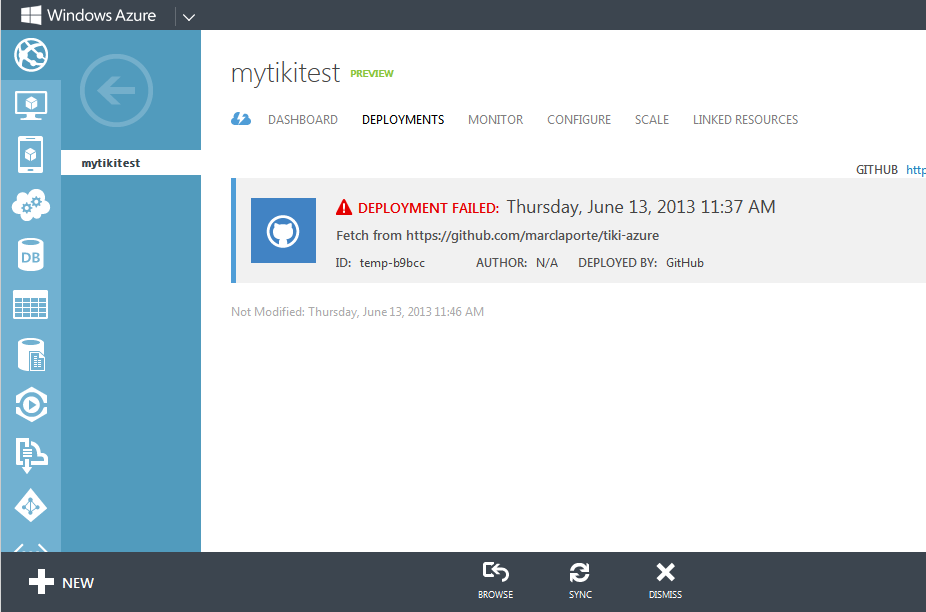The width and height of the screenshot is (926, 612).
Task: Open Service Bus sidebar icon
Action: click(x=31, y=455)
